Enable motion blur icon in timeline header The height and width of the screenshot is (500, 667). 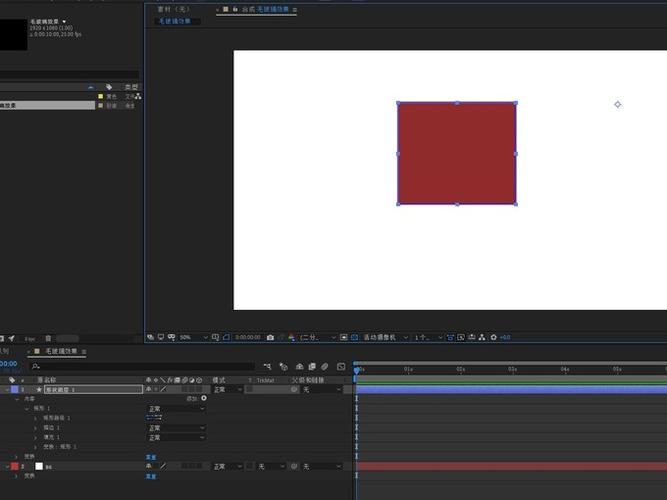tap(325, 366)
